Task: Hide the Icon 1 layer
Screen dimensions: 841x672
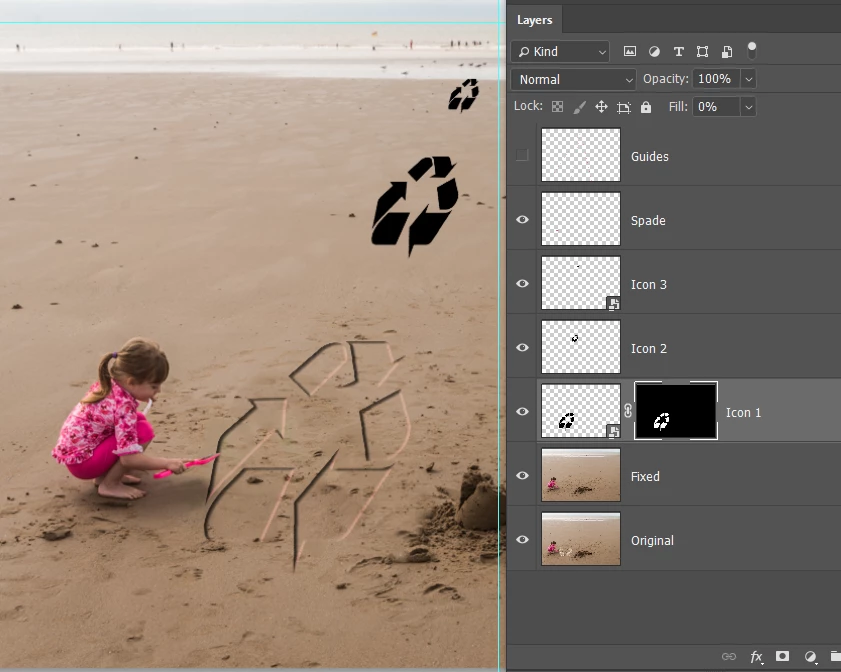Action: pos(522,411)
